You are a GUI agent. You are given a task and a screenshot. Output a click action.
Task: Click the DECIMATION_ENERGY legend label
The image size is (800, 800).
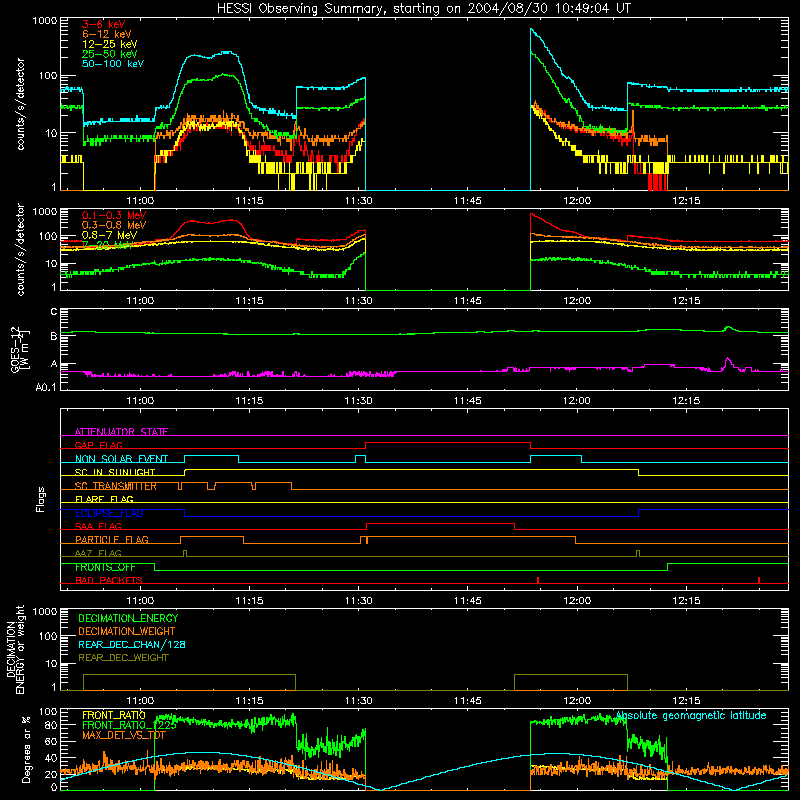tap(128, 618)
